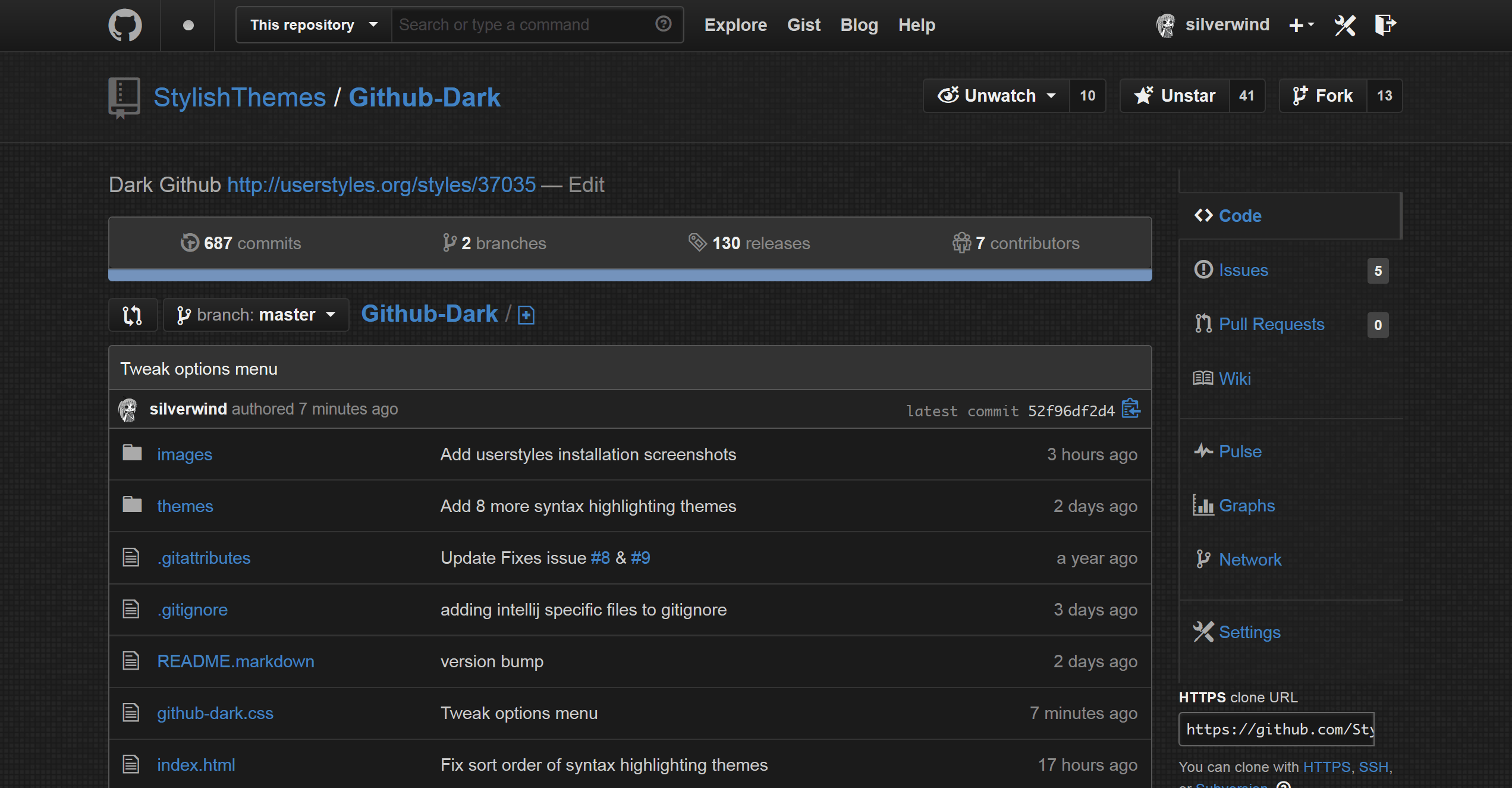Viewport: 1512px width, 788px height.
Task: Select the .gitattributes file icon
Action: point(131,557)
